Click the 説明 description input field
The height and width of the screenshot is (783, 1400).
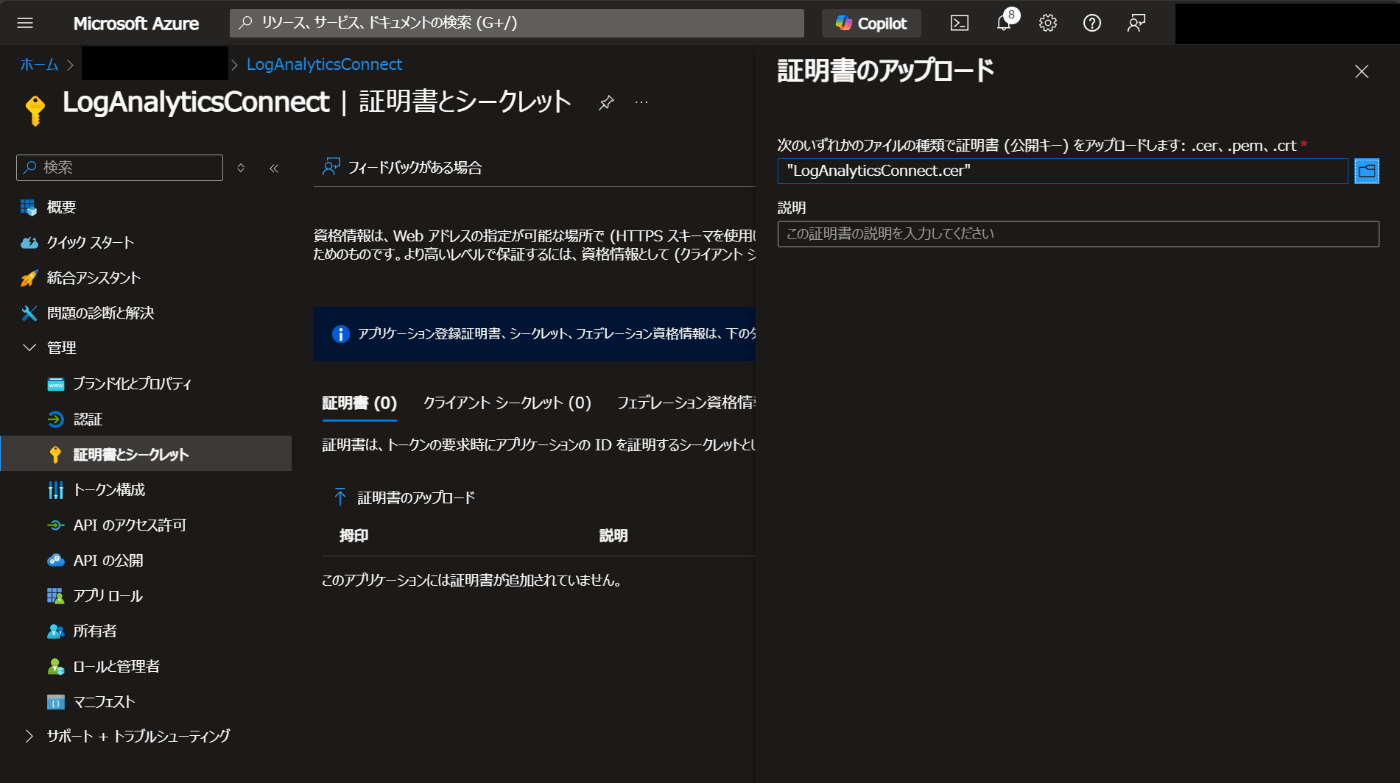pos(1078,234)
